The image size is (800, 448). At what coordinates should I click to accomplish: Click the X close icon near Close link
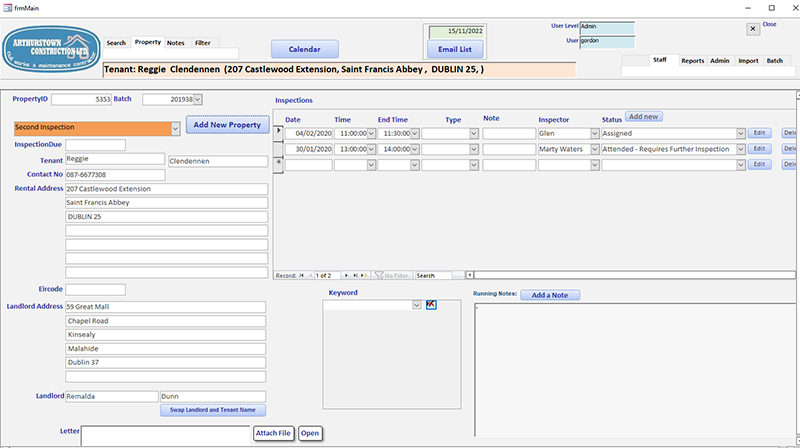point(753,29)
